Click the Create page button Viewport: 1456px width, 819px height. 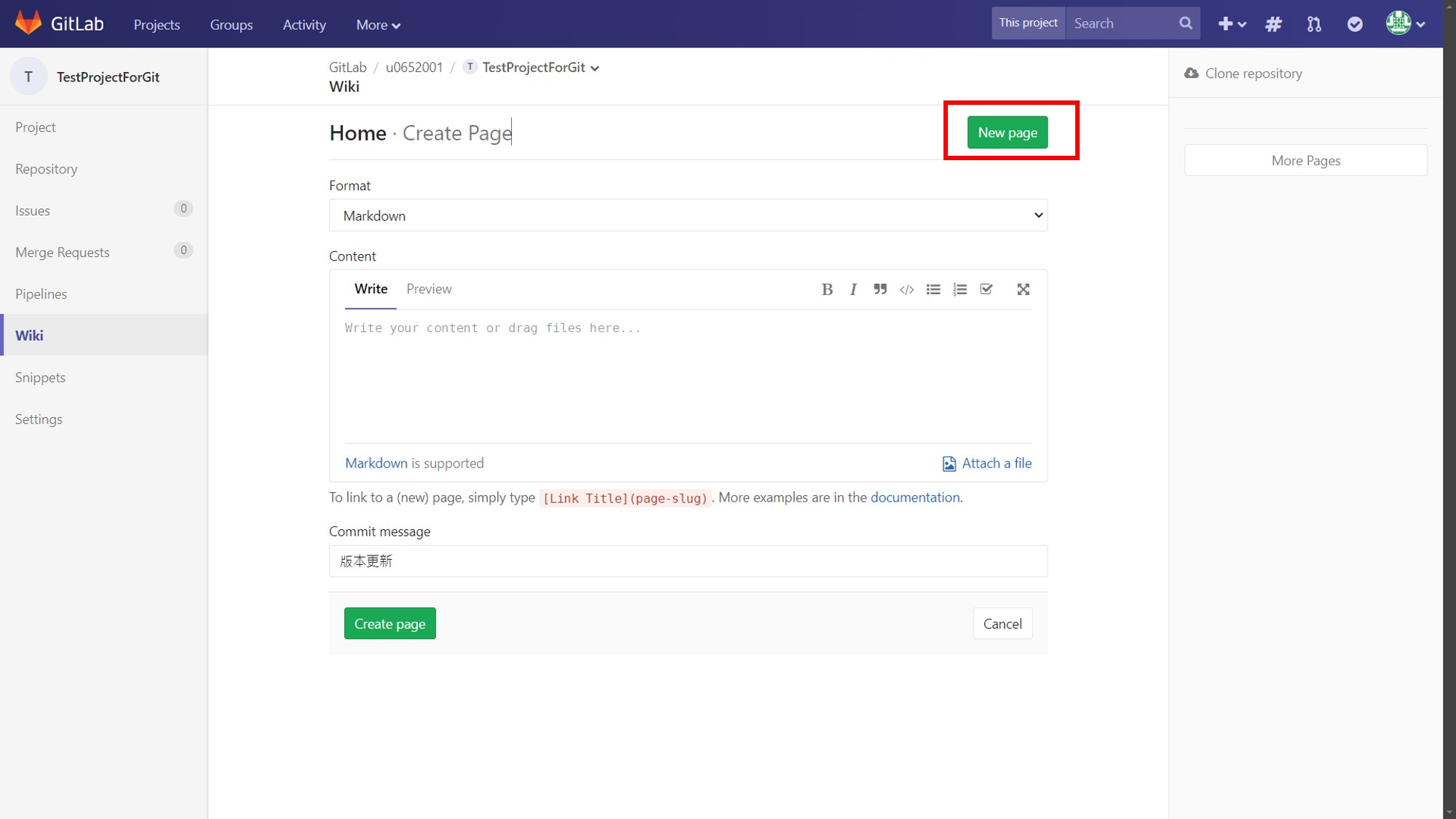[x=389, y=623]
